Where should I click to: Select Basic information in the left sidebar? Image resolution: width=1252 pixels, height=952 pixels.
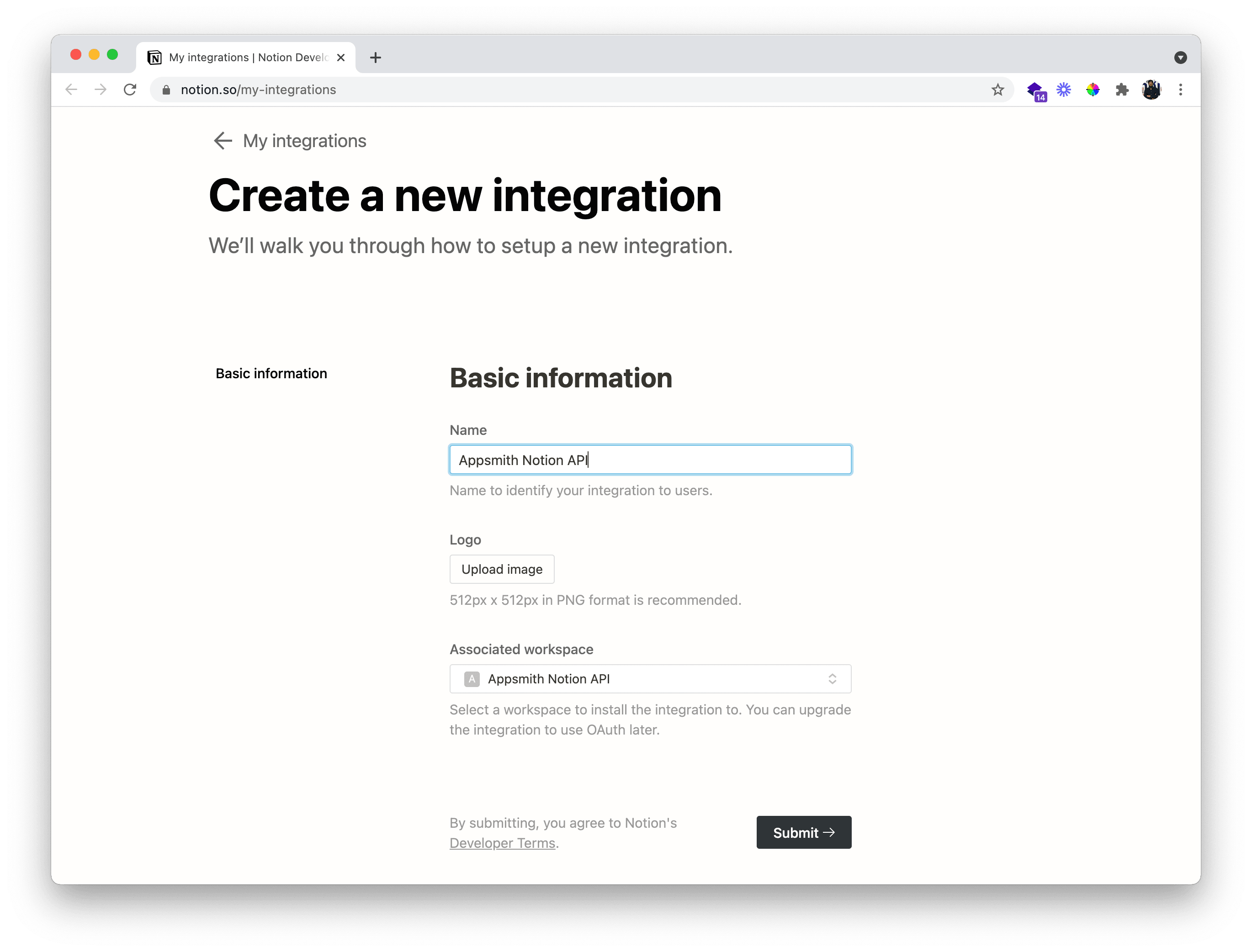271,373
